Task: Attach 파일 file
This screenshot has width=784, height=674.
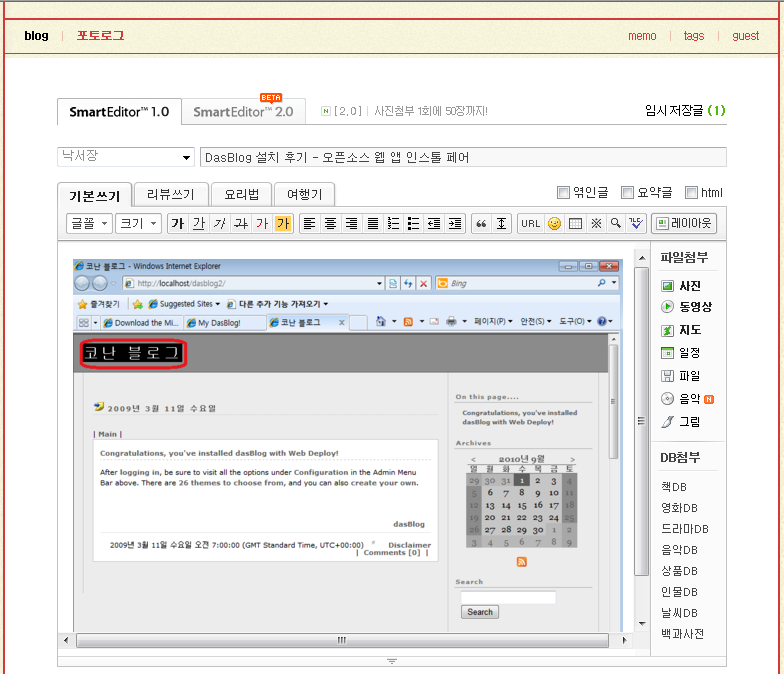Action: point(680,376)
